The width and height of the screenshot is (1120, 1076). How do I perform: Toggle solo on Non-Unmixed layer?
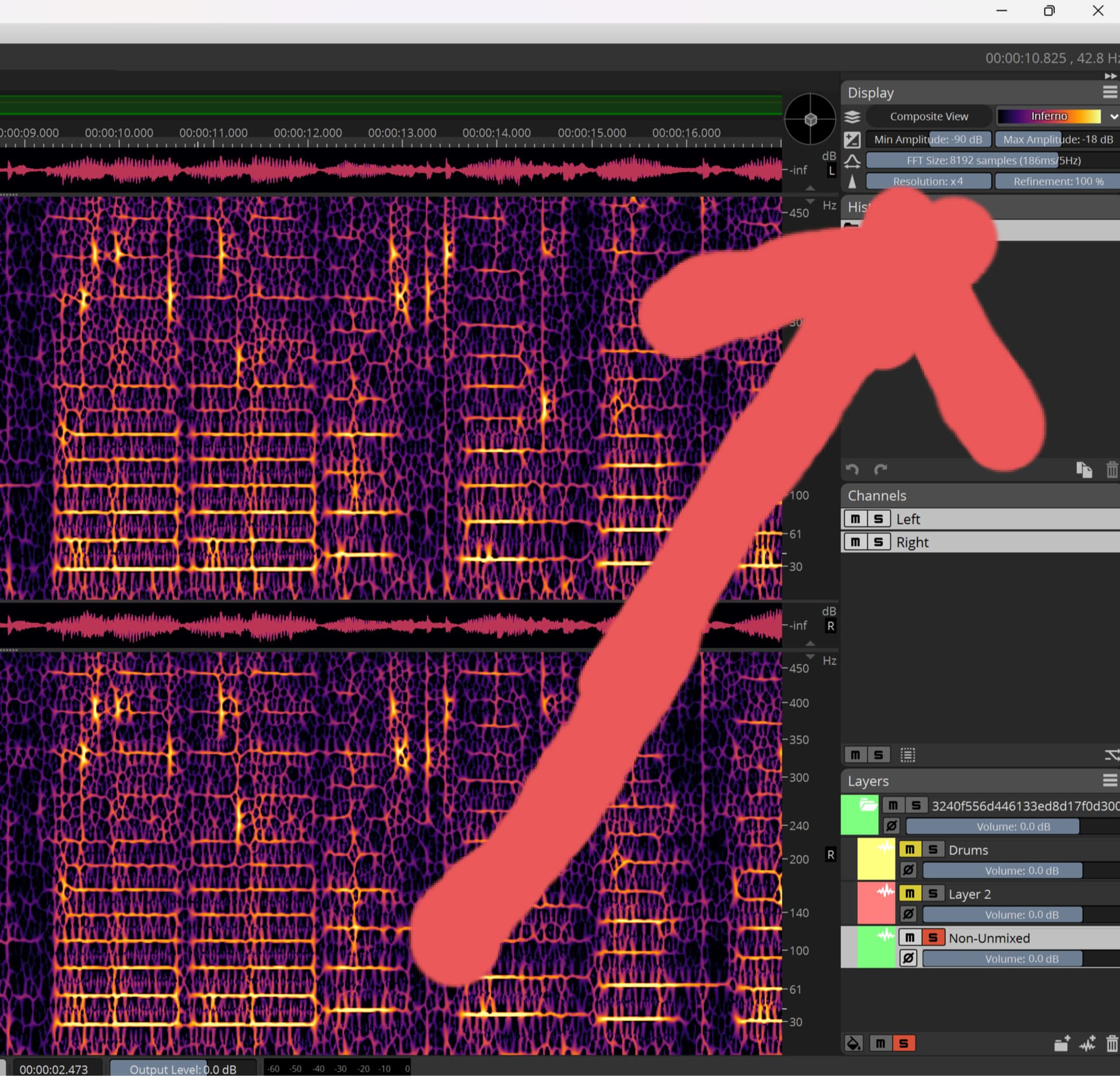pyautogui.click(x=933, y=938)
